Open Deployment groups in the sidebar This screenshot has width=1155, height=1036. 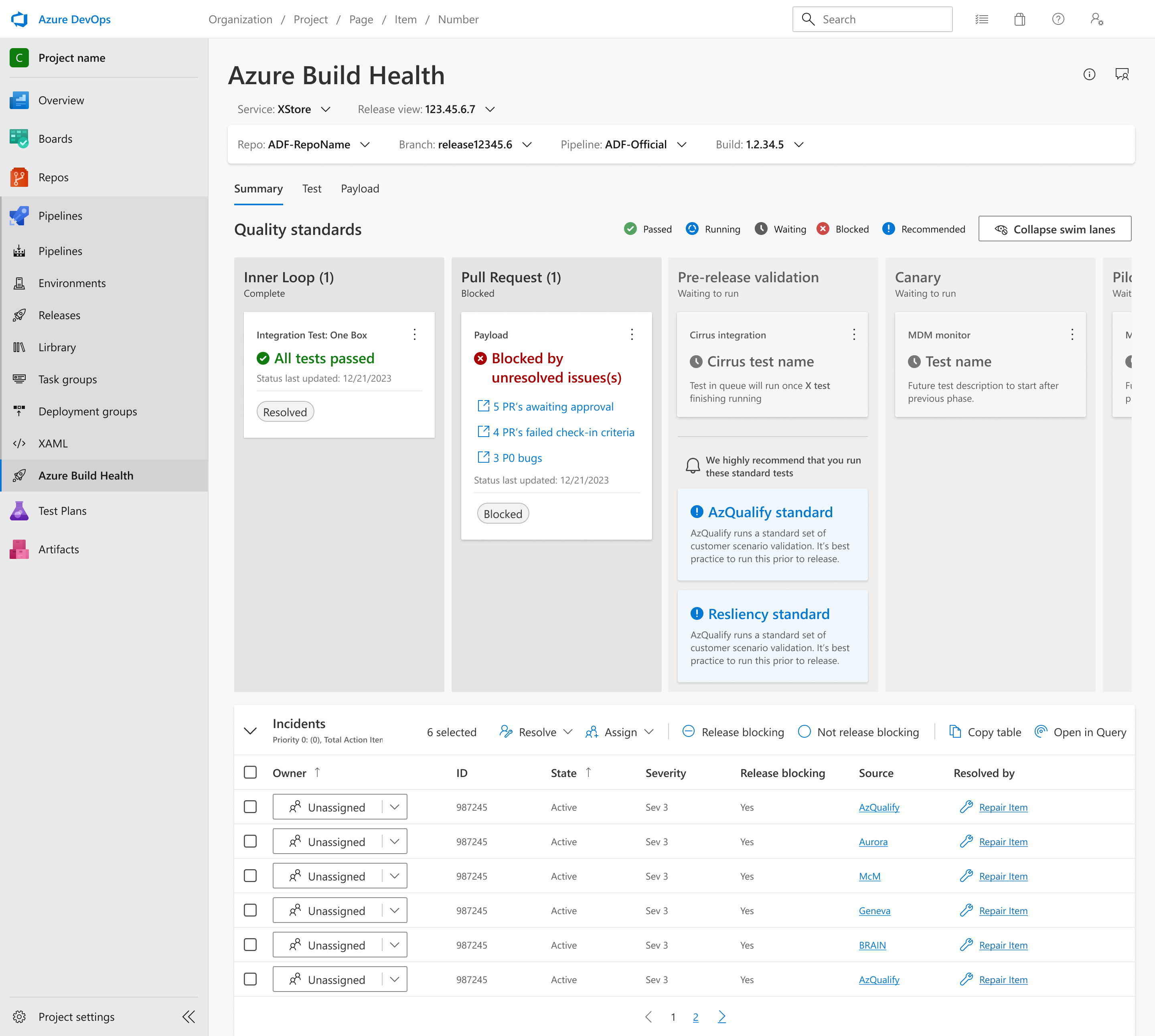[104, 411]
